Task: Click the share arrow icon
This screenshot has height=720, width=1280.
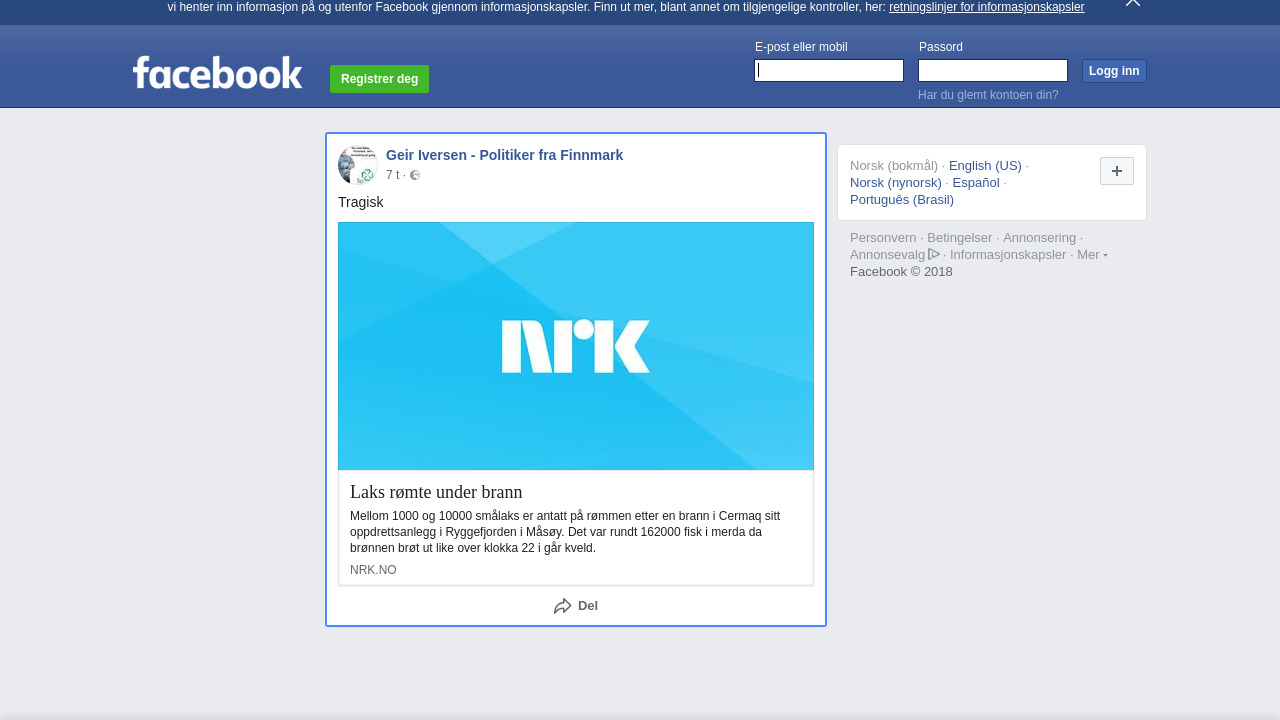Action: pos(563,606)
